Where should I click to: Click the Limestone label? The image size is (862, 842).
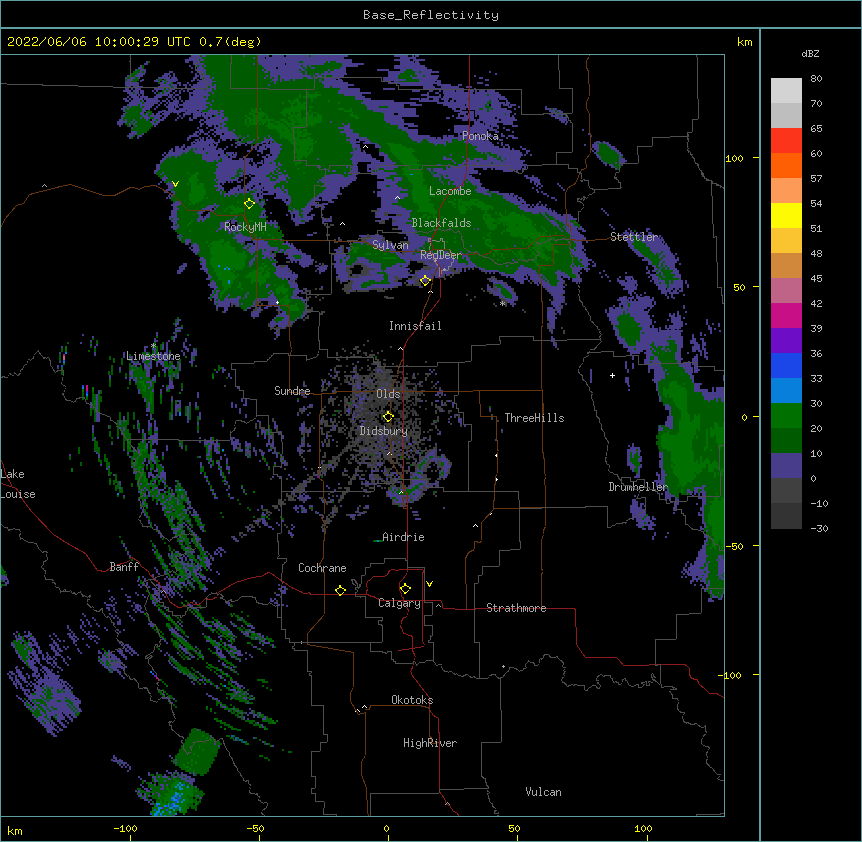(x=153, y=356)
